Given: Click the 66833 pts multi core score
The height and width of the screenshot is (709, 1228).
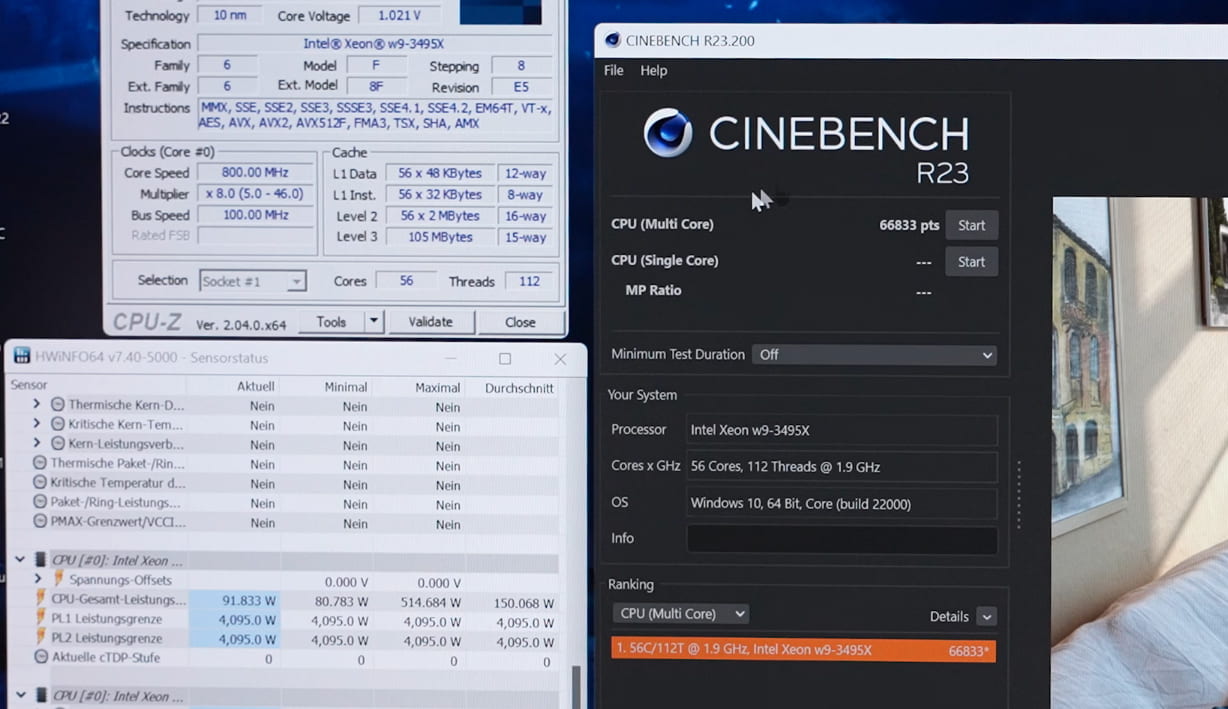Looking at the screenshot, I should (909, 225).
